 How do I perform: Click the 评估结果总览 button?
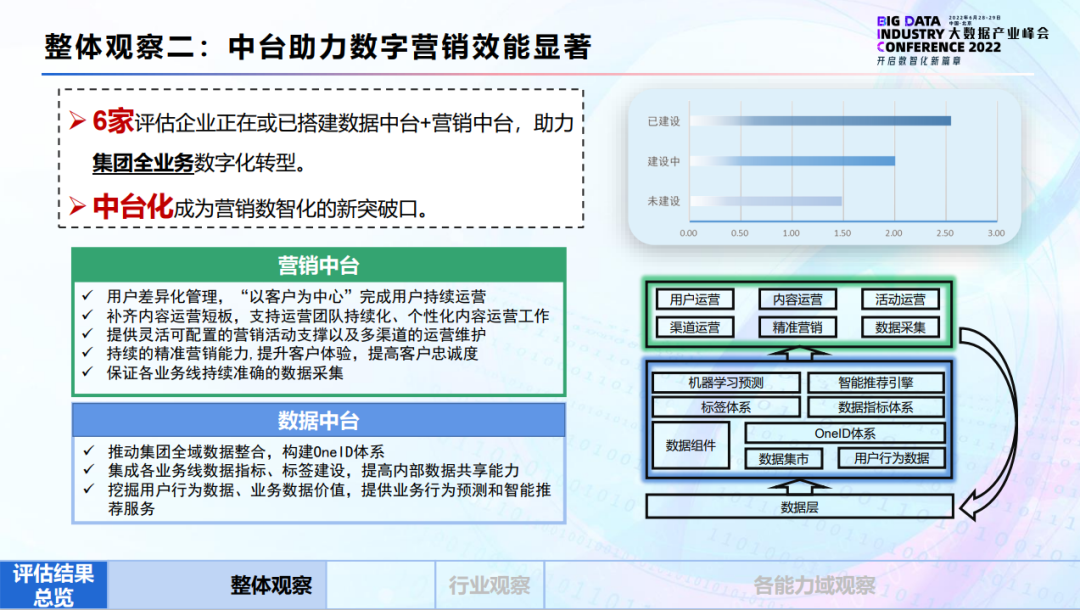click(52, 582)
